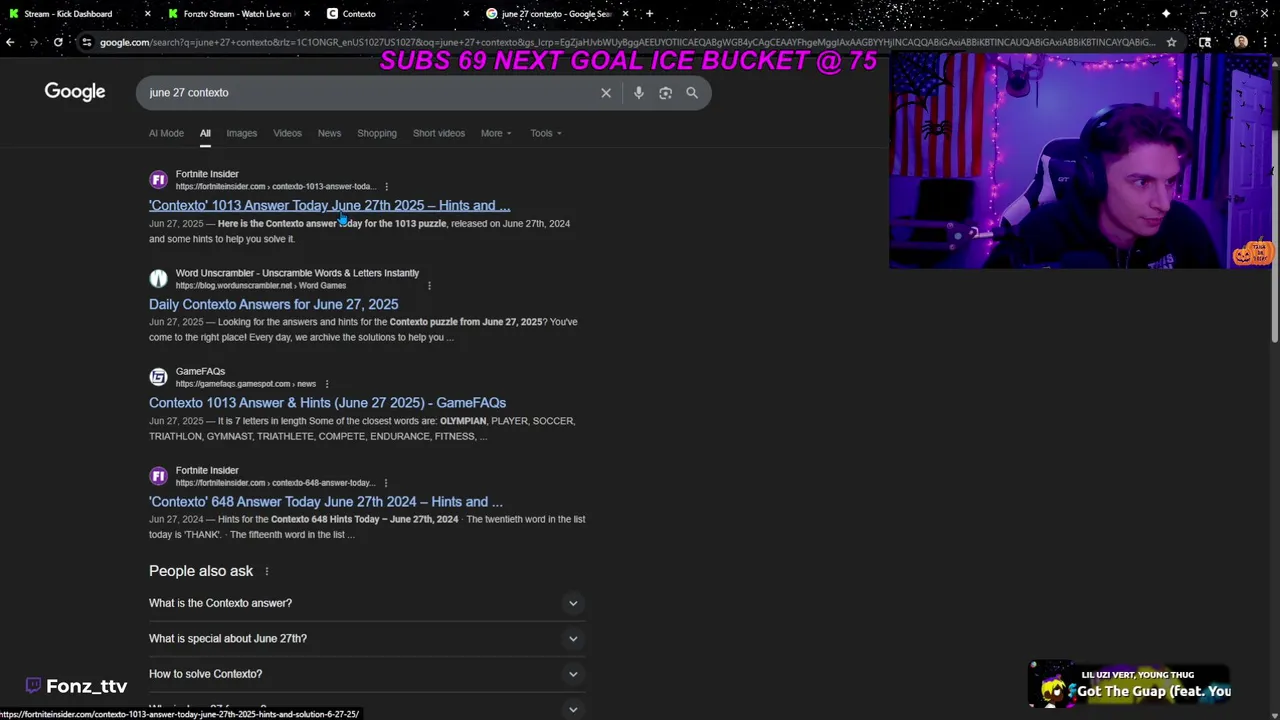Click the gamefaqs.gamespot.com news breadcrumb
Image resolution: width=1280 pixels, height=720 pixels.
[x=246, y=384]
